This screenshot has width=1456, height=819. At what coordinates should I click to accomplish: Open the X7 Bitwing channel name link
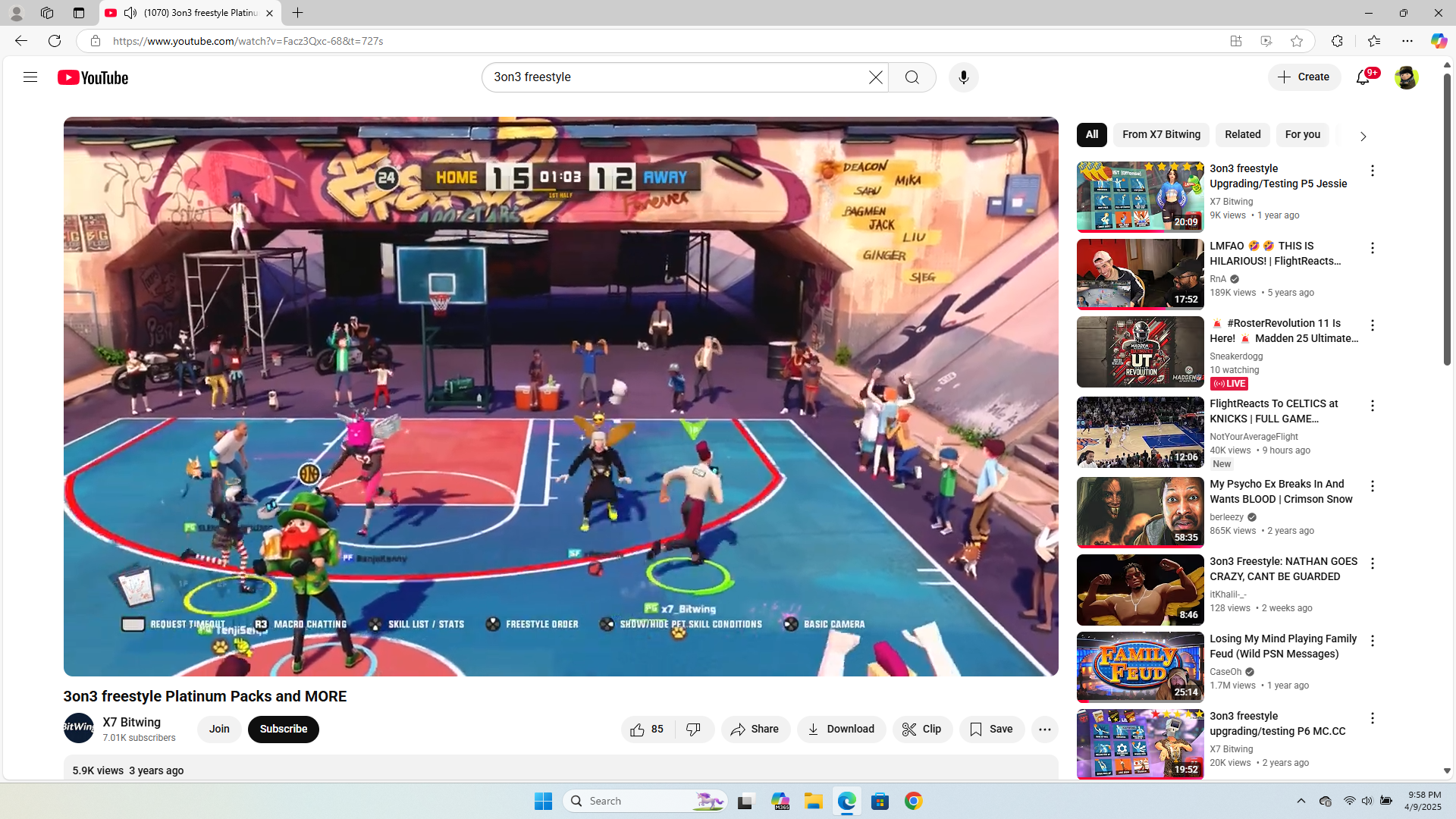coord(132,722)
